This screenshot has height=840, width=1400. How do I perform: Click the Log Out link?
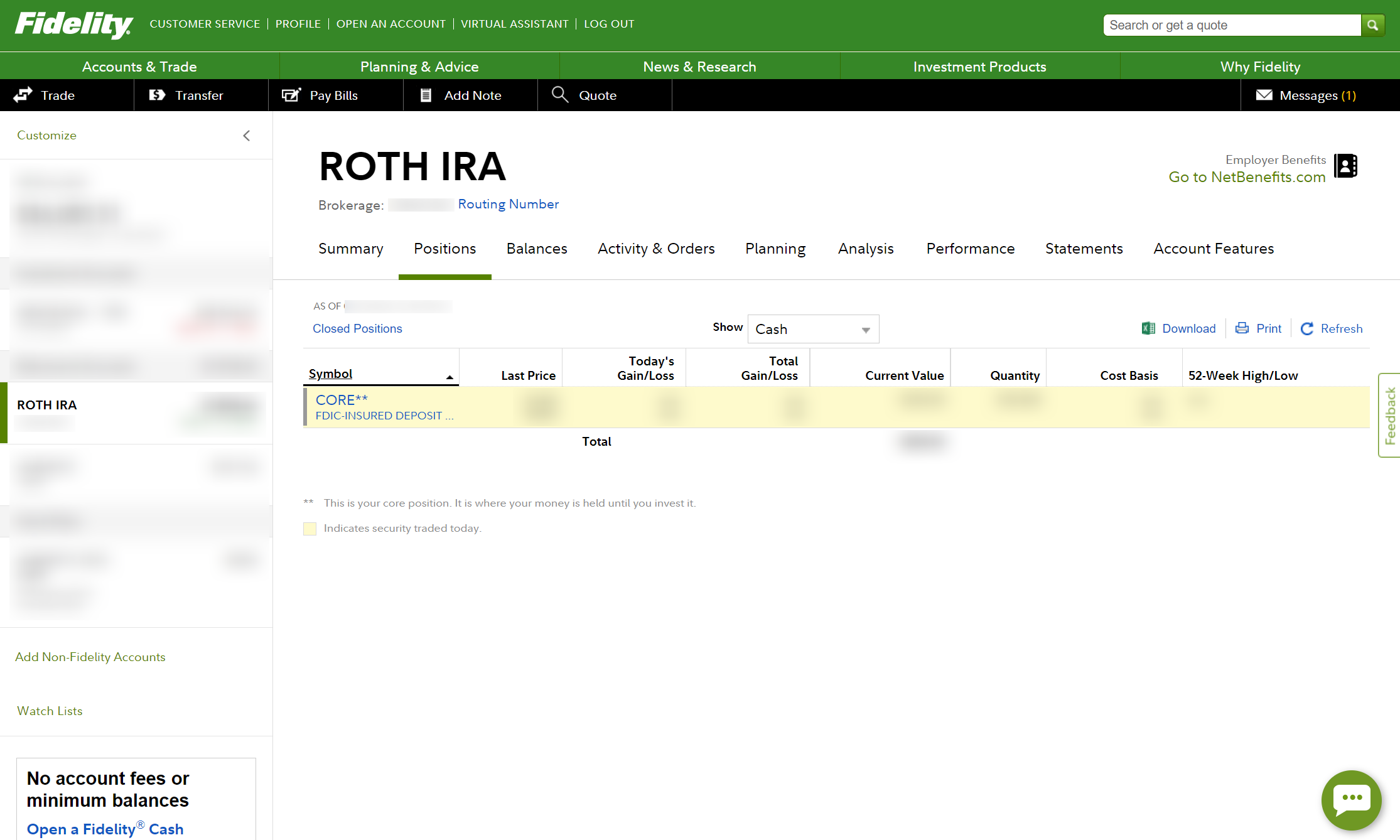pos(609,24)
